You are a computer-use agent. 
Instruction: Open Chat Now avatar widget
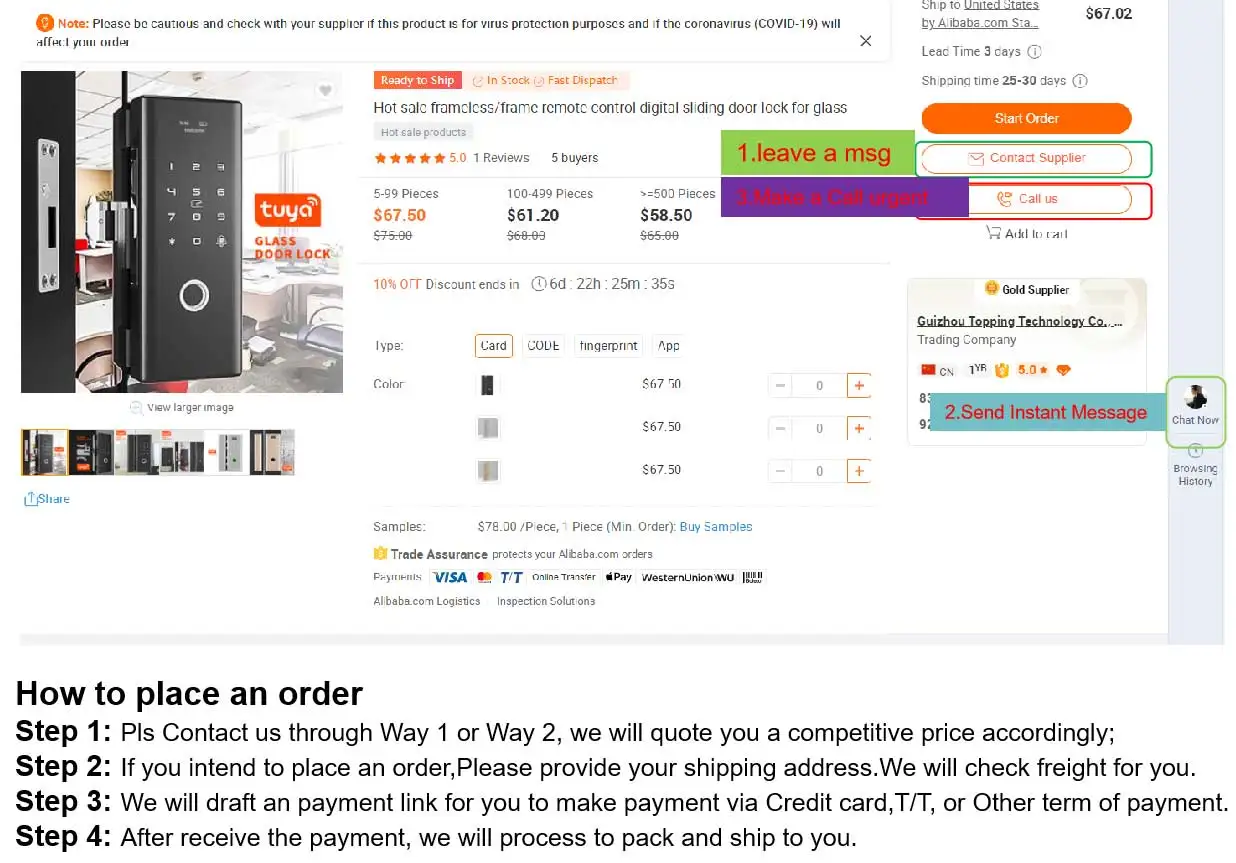1195,398
